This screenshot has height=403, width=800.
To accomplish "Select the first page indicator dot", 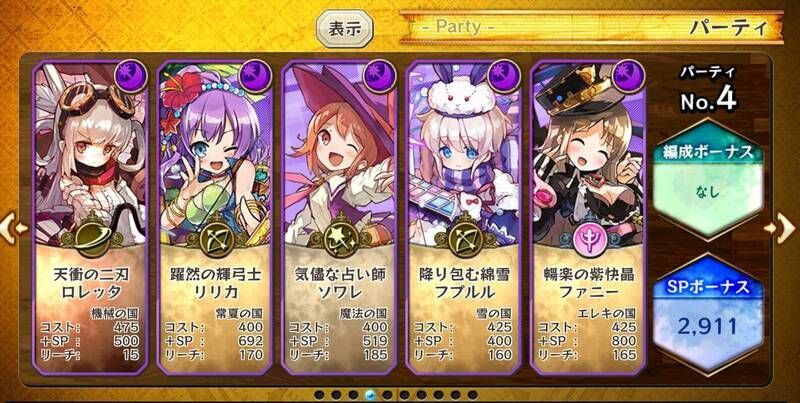I will click(x=319, y=395).
